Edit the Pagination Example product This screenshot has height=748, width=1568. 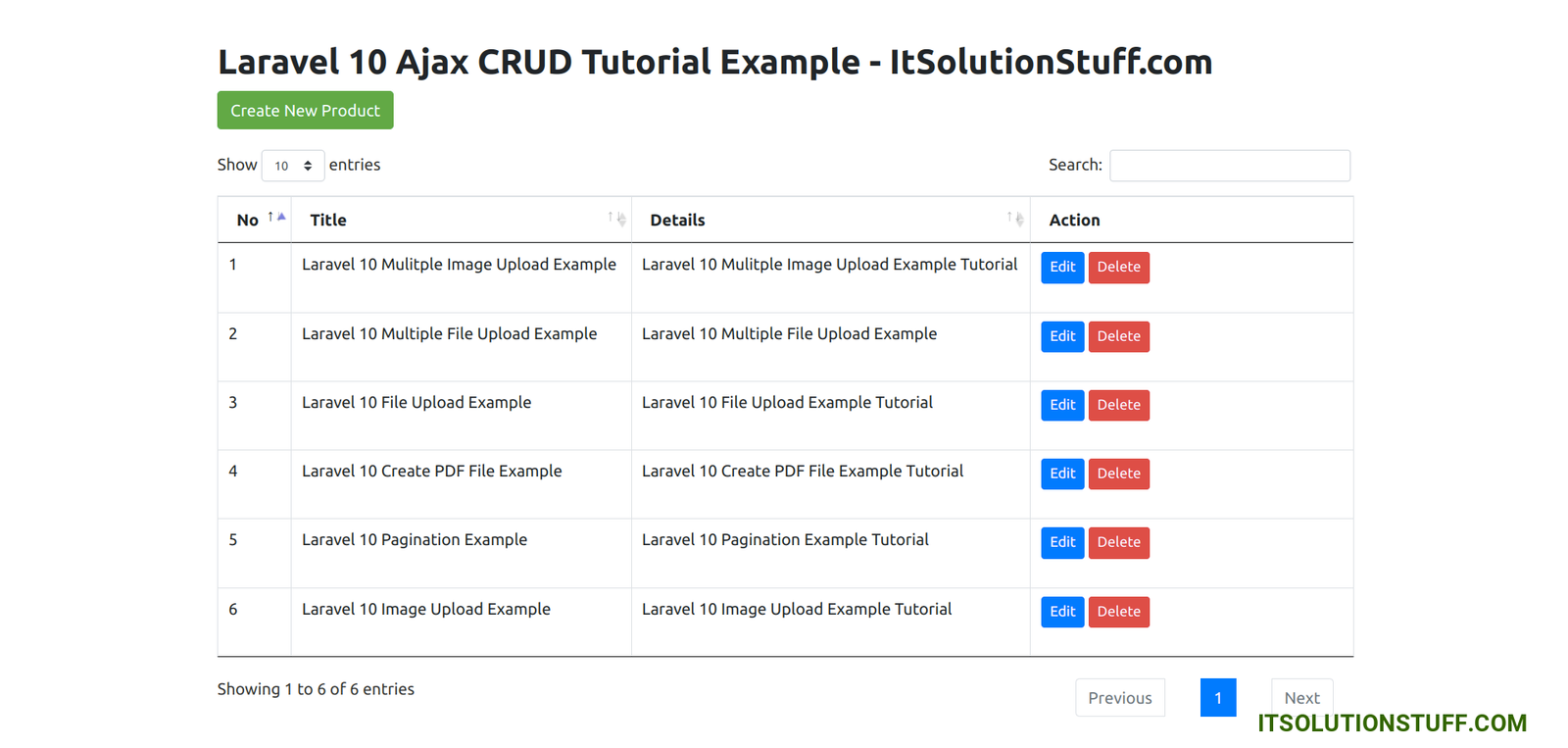pos(1062,542)
